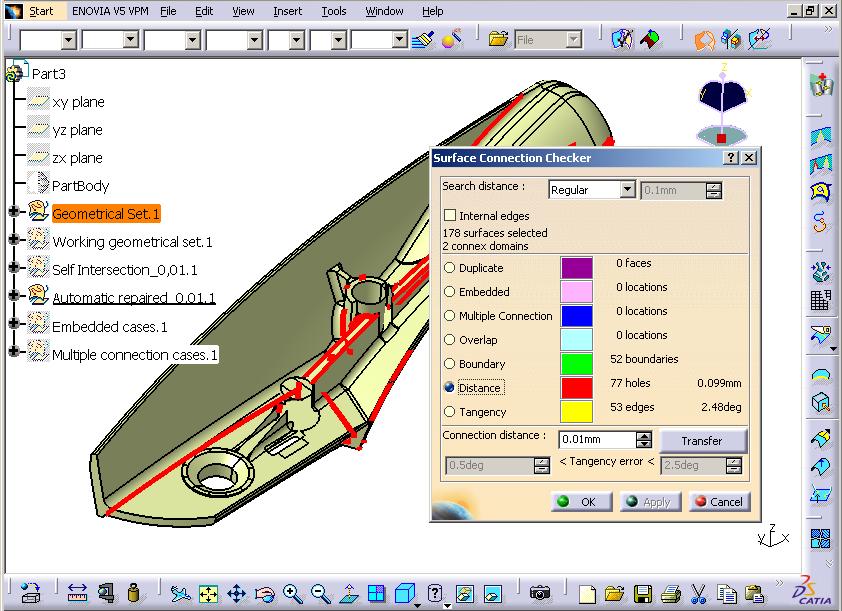
Task: Select the Embedded radio button
Action: (x=449, y=292)
